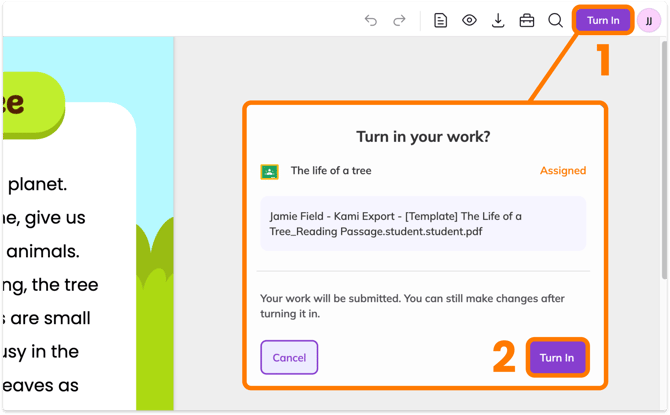670x415 pixels.
Task: Click the orange 'Assigned' status label
Action: coord(563,171)
